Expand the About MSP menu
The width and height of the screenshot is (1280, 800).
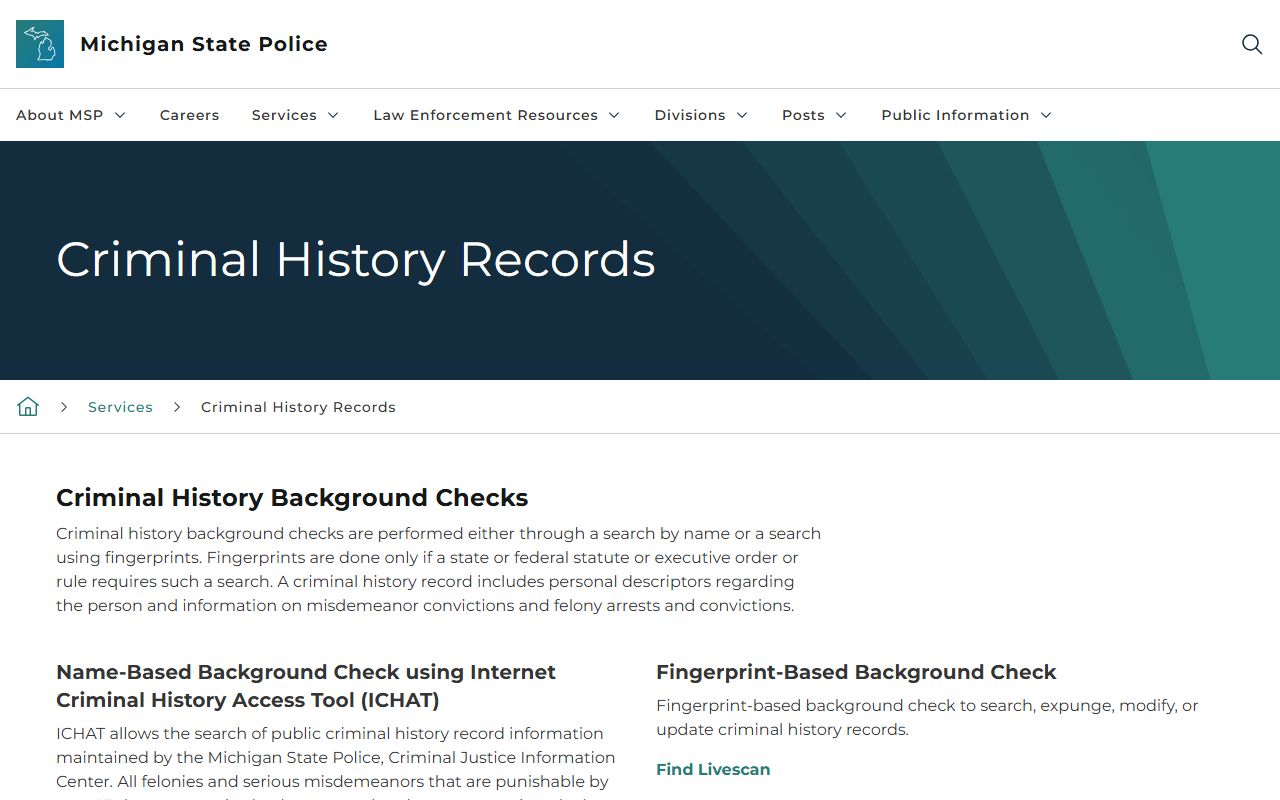[71, 115]
